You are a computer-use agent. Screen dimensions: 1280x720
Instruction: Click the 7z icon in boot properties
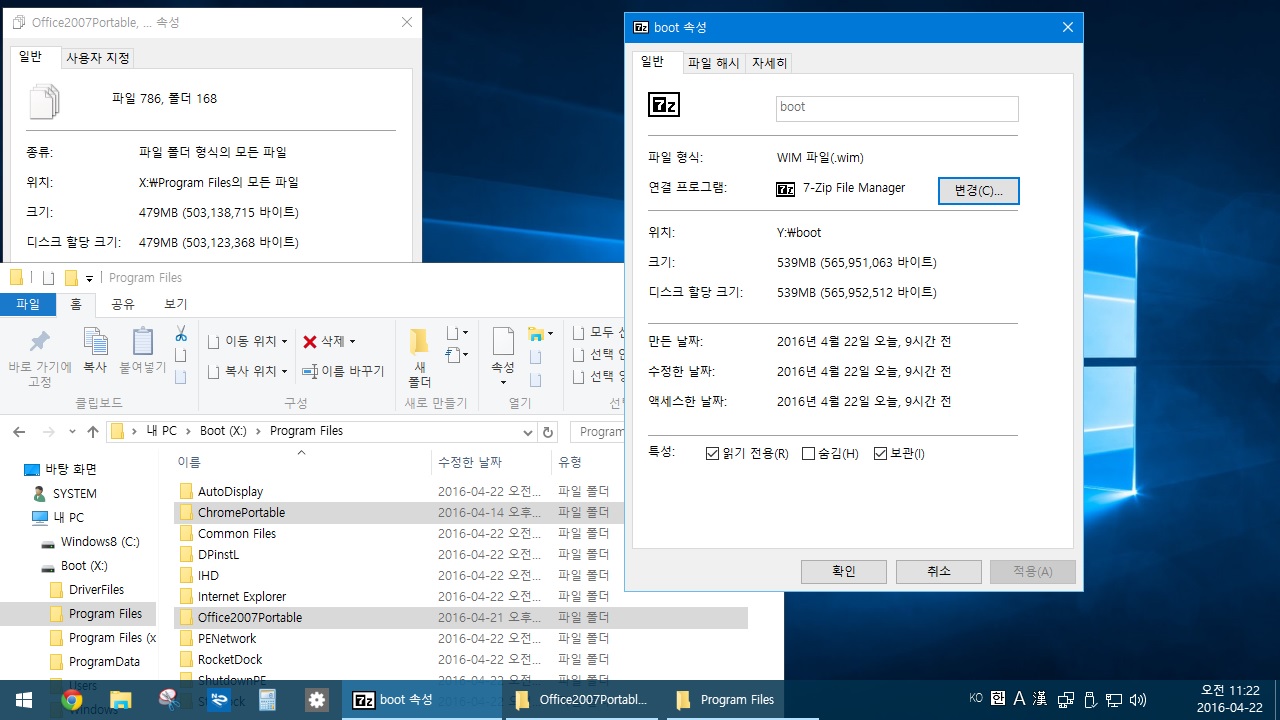[x=664, y=105]
